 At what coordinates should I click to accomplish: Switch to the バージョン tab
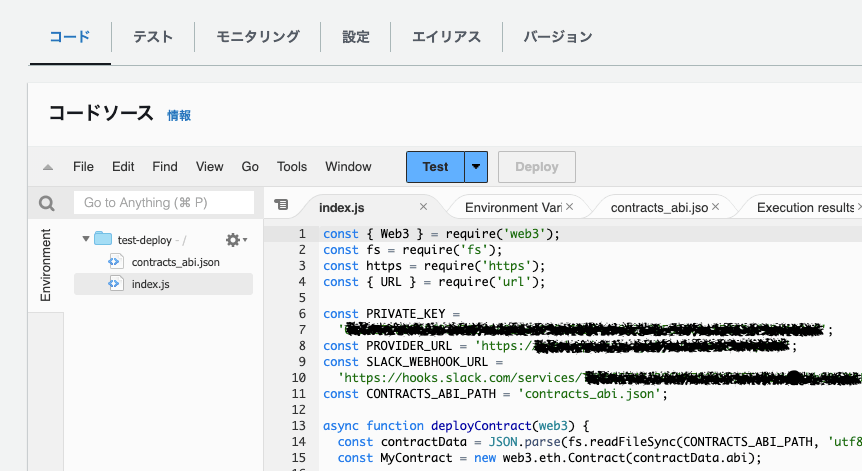[x=557, y=37]
